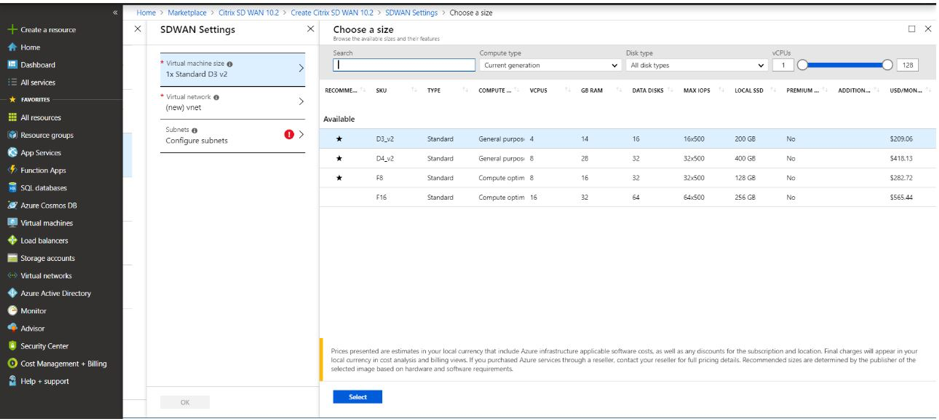
Task: Click the $282.72 price cell
Action: (x=901, y=178)
